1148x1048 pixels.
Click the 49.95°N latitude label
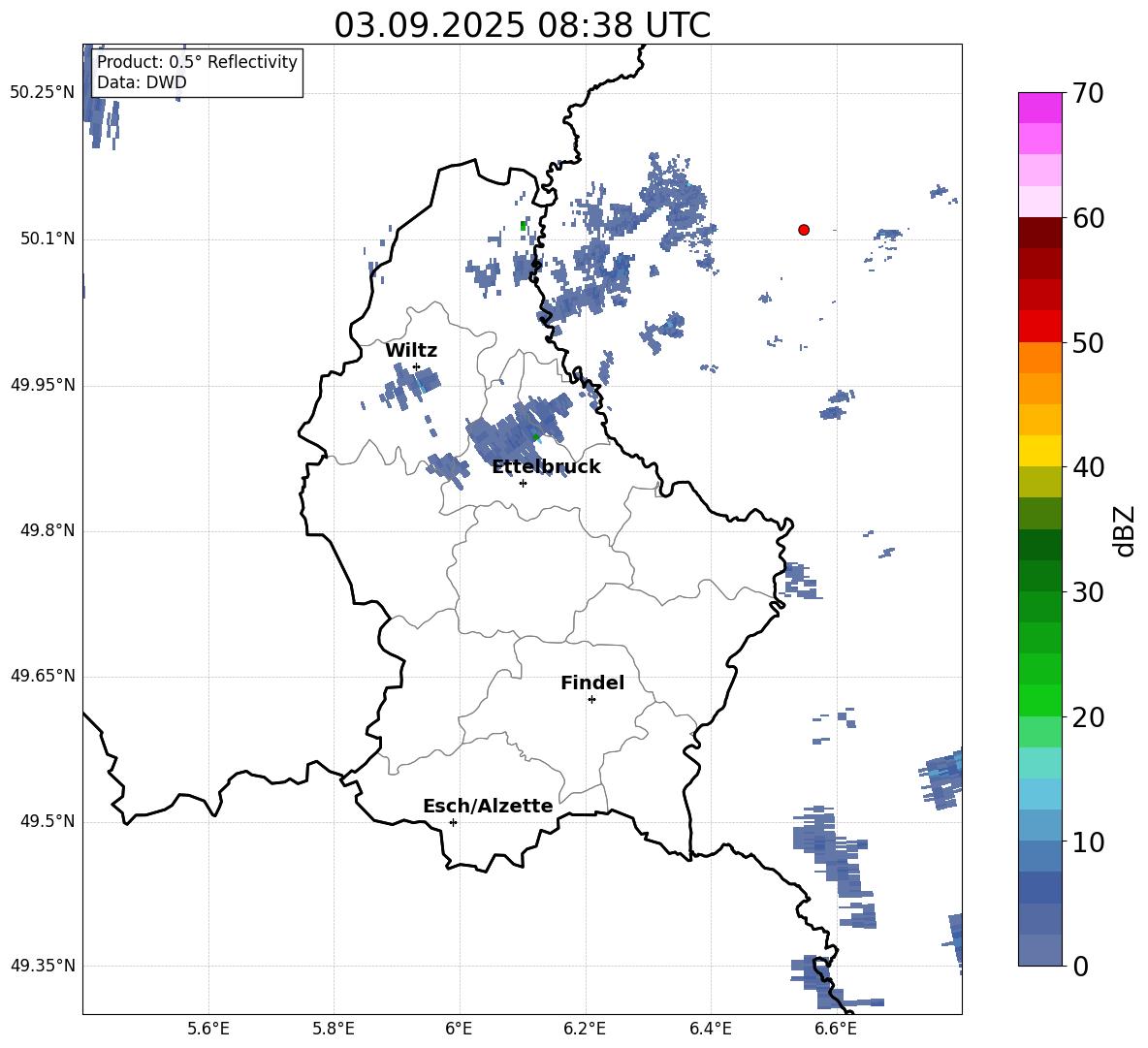43,385
